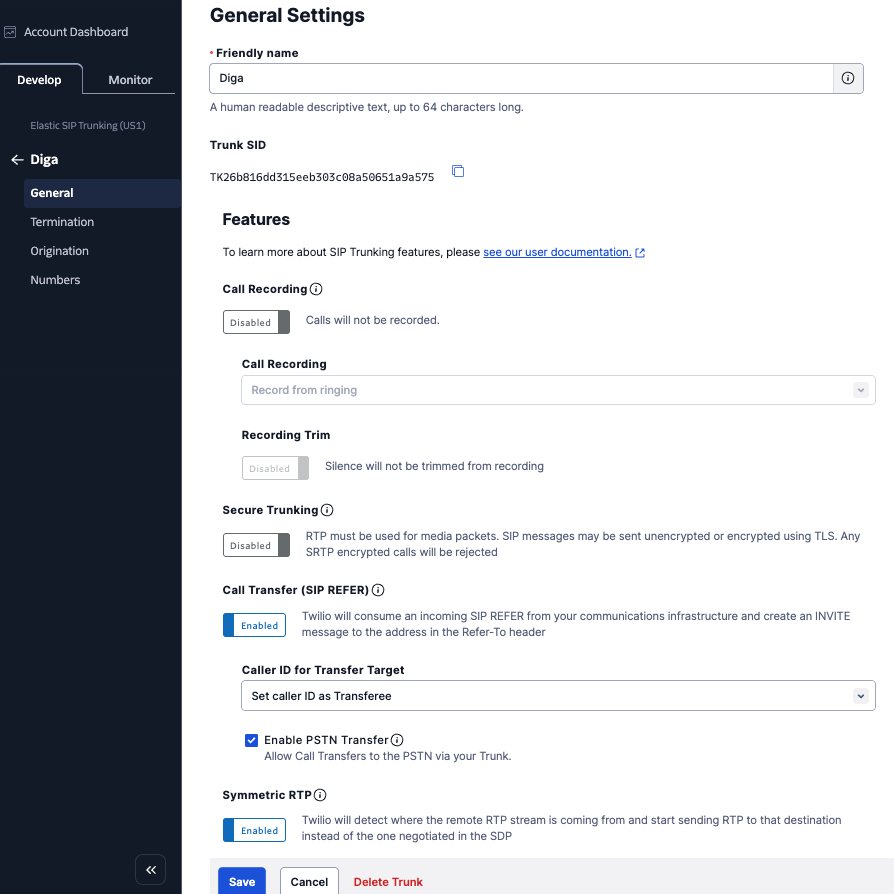Click the Cancel button

point(309,881)
